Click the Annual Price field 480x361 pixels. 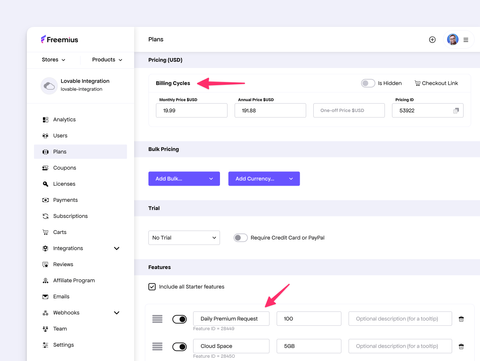coord(270,111)
